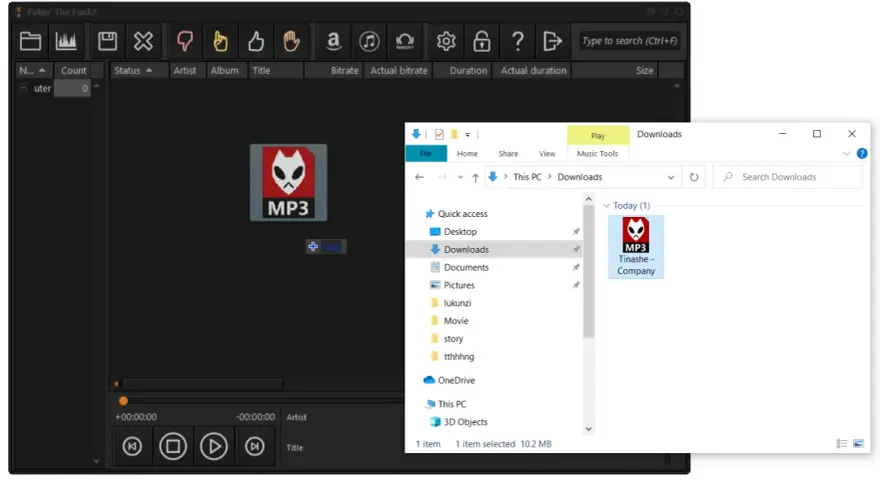Open settings gear in Fakin' The Funk

[x=446, y=41]
